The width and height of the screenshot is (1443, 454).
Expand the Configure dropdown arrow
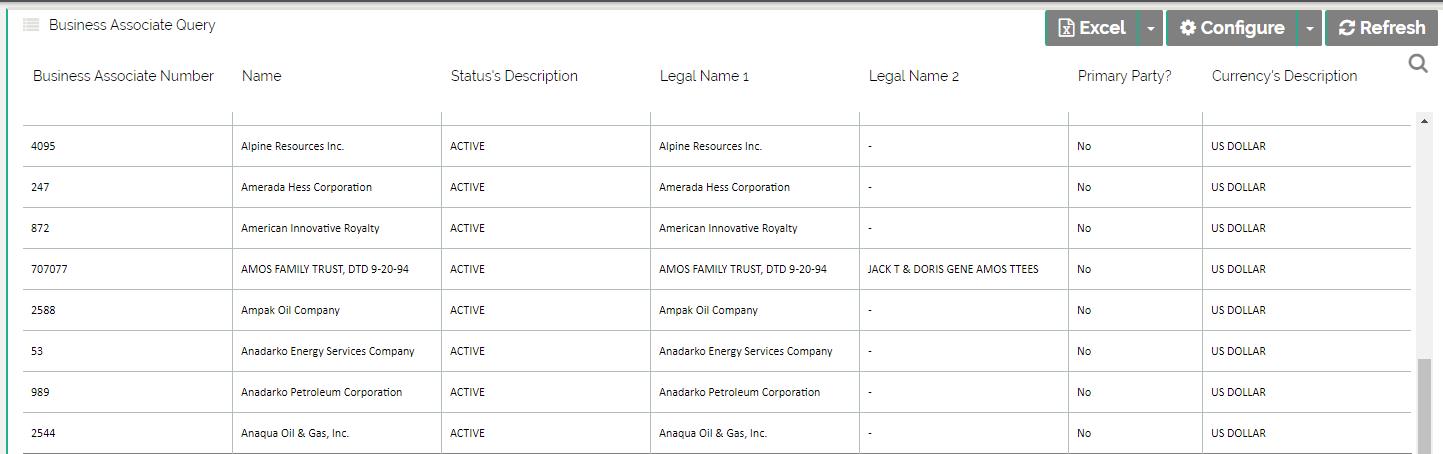click(1309, 28)
